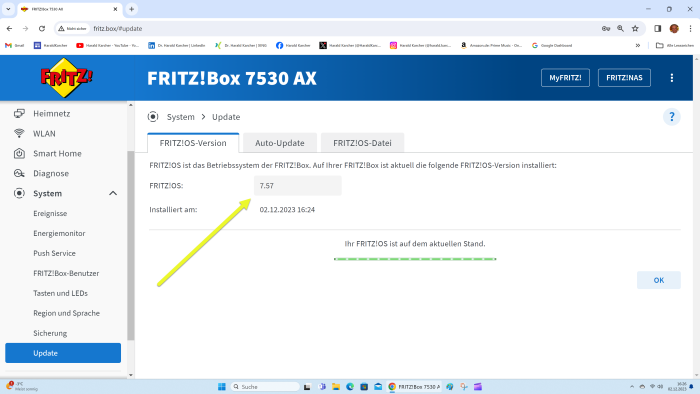Open Push Service in the System menu
This screenshot has height=394, width=700.
pyautogui.click(x=54, y=253)
